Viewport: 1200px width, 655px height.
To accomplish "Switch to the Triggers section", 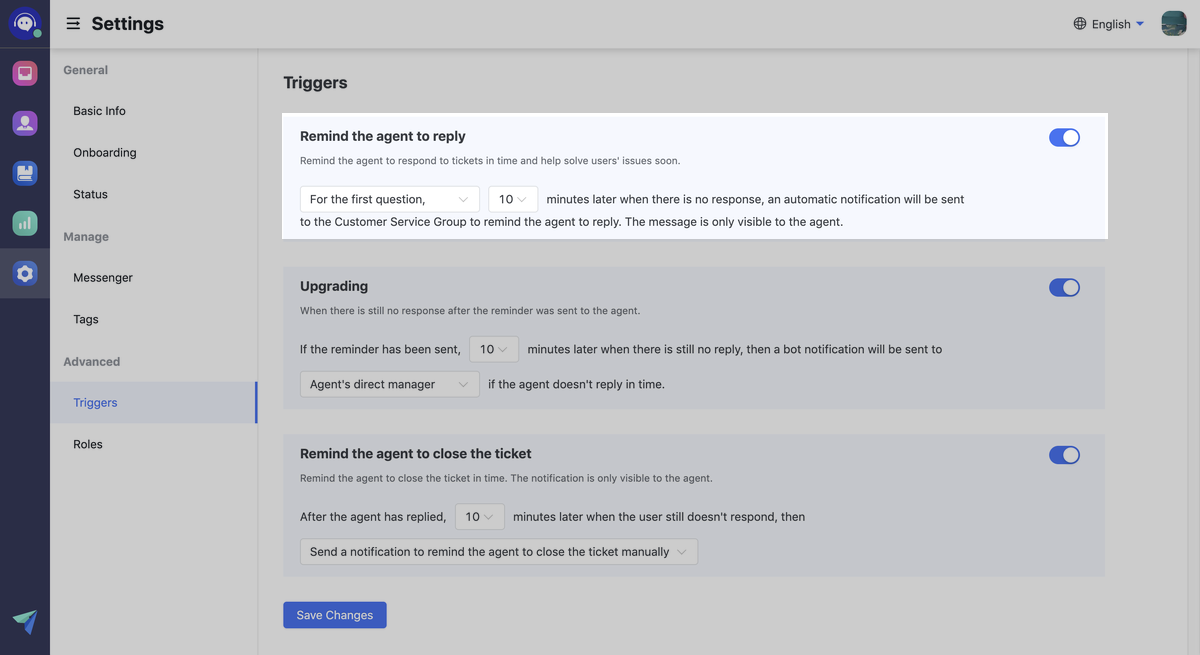I will point(94,402).
